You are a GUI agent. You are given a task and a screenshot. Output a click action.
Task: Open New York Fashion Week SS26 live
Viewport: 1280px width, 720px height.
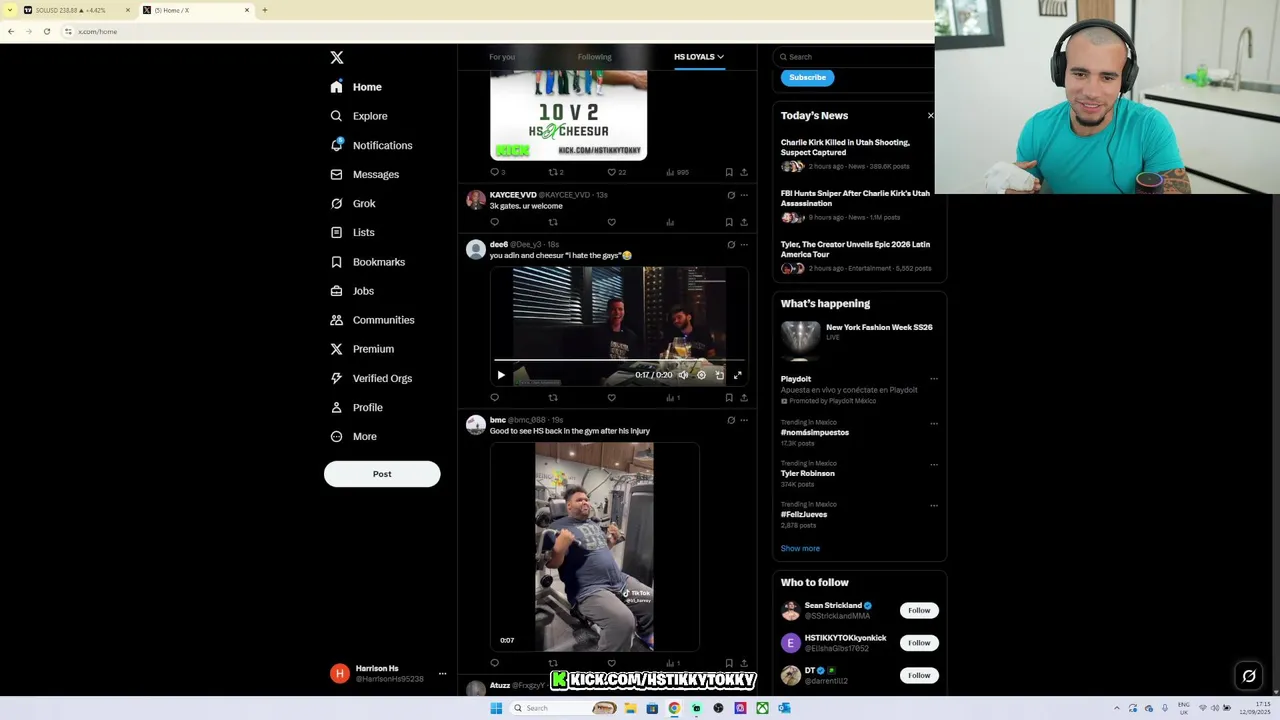pos(879,327)
